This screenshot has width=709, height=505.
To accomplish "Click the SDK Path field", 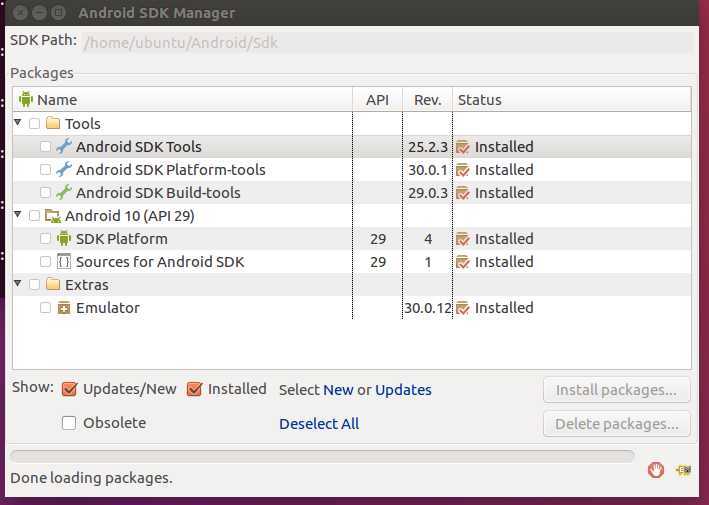I will 387,42.
